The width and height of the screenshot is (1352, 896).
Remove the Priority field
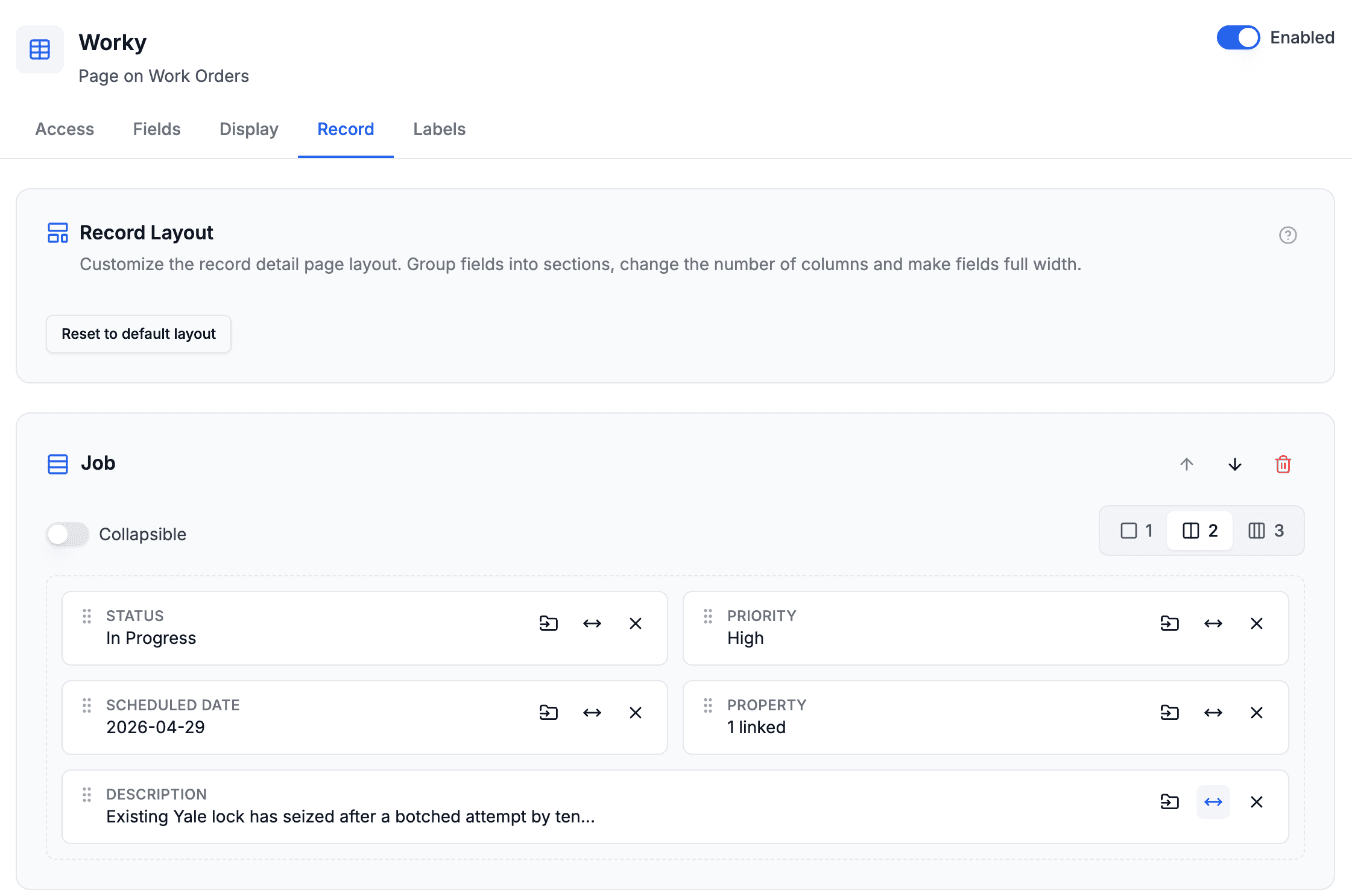point(1257,623)
